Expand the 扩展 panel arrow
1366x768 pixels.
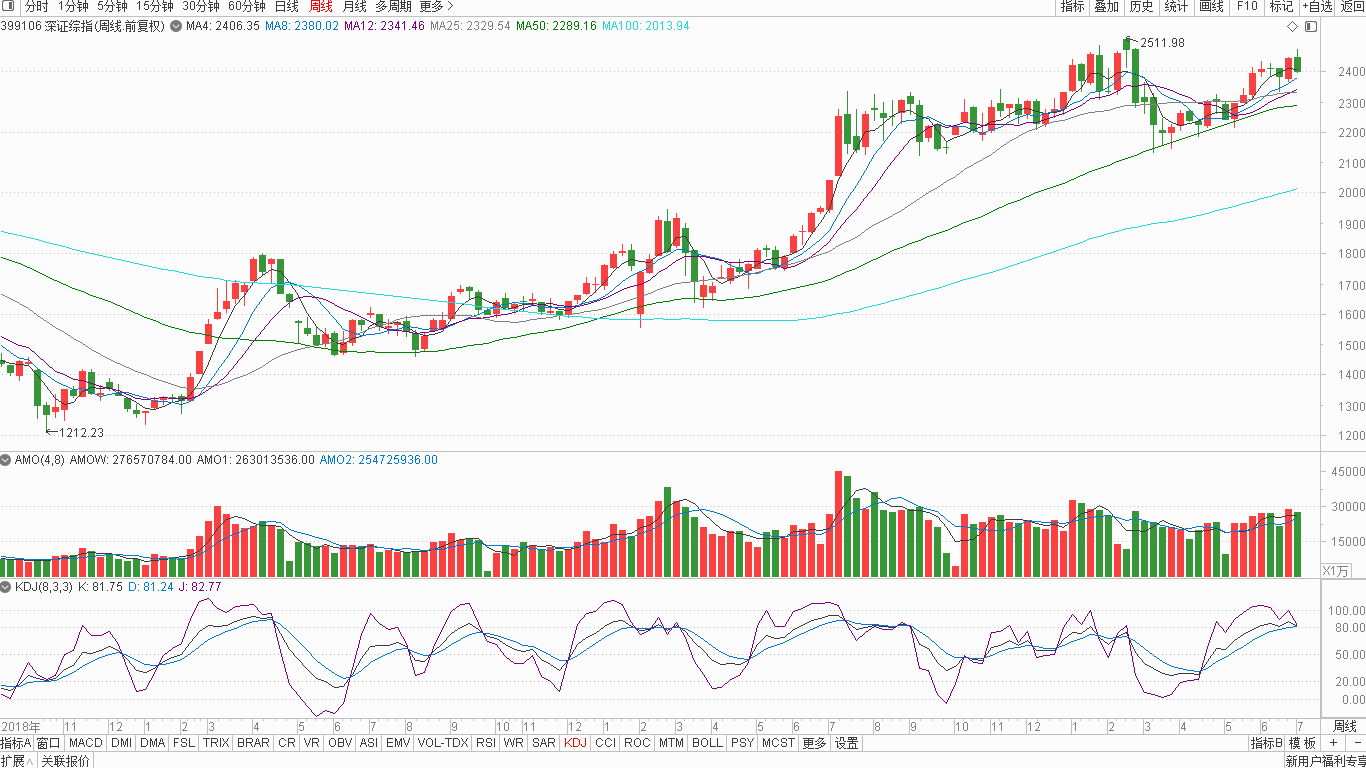point(31,761)
